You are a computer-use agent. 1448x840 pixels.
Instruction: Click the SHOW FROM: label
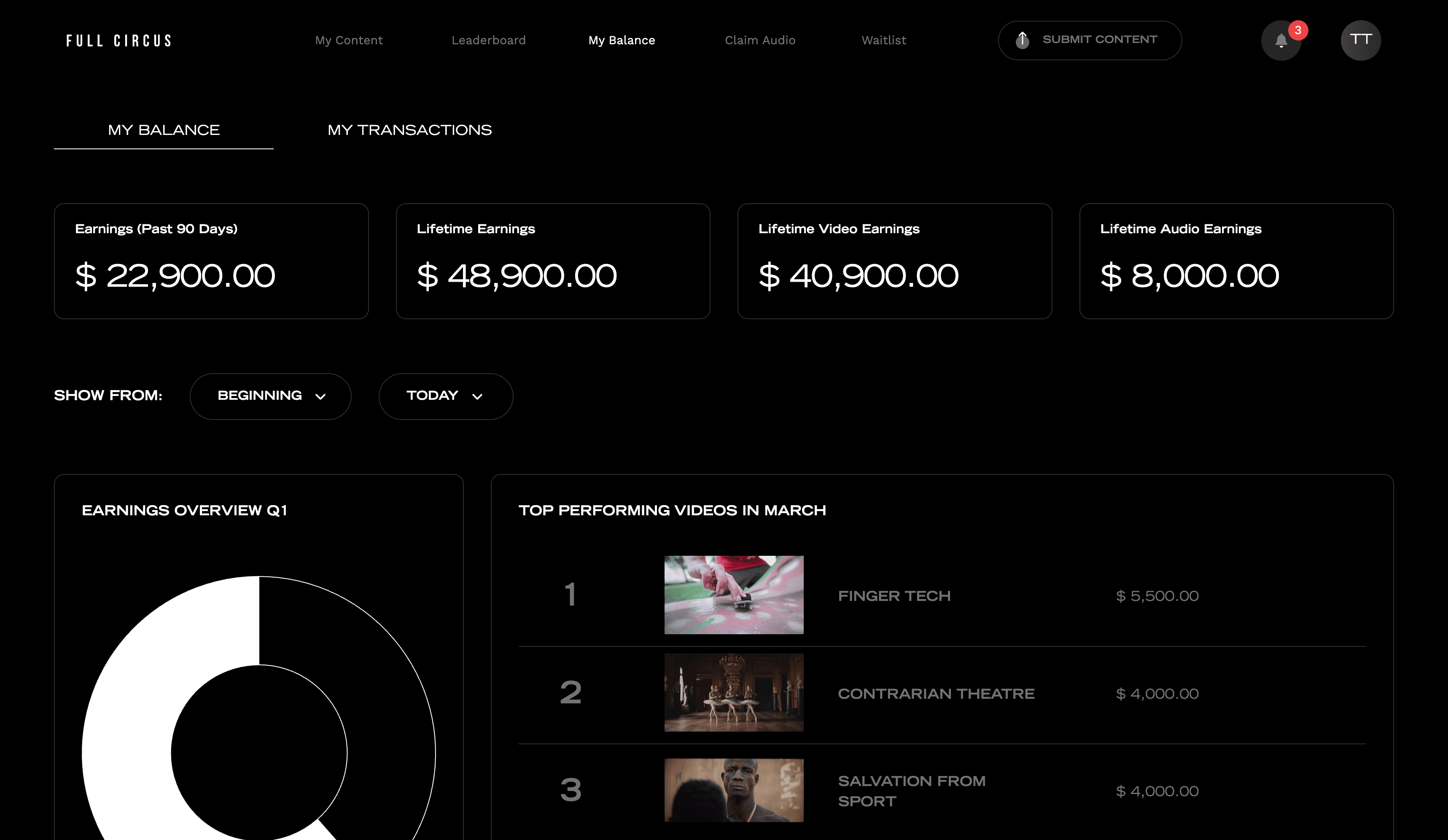108,395
